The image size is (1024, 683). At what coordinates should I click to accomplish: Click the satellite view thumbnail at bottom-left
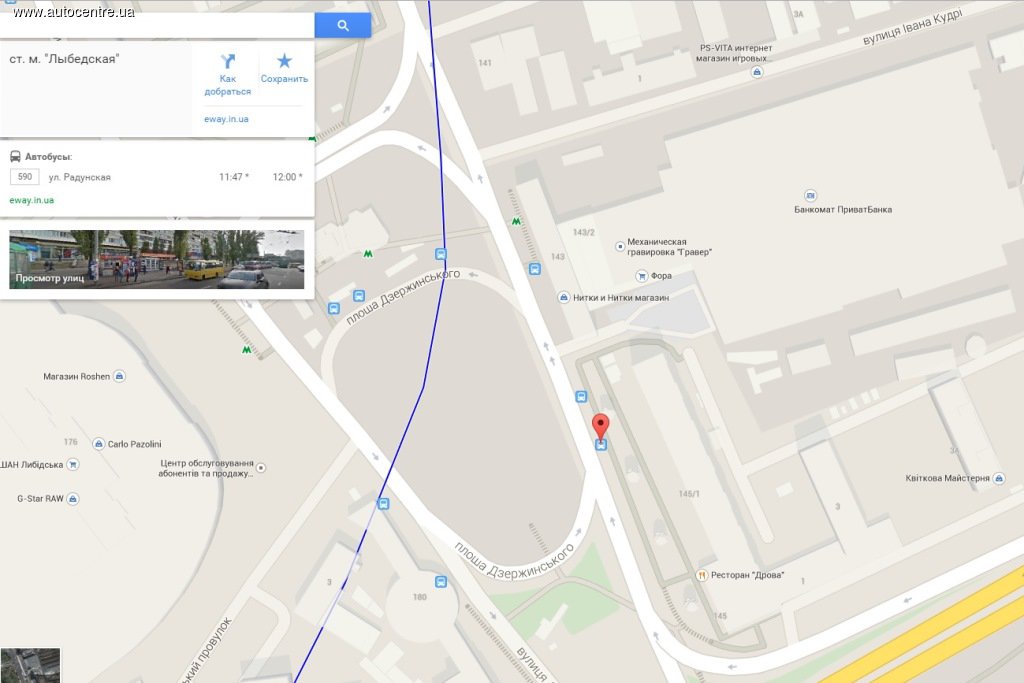(x=30, y=665)
